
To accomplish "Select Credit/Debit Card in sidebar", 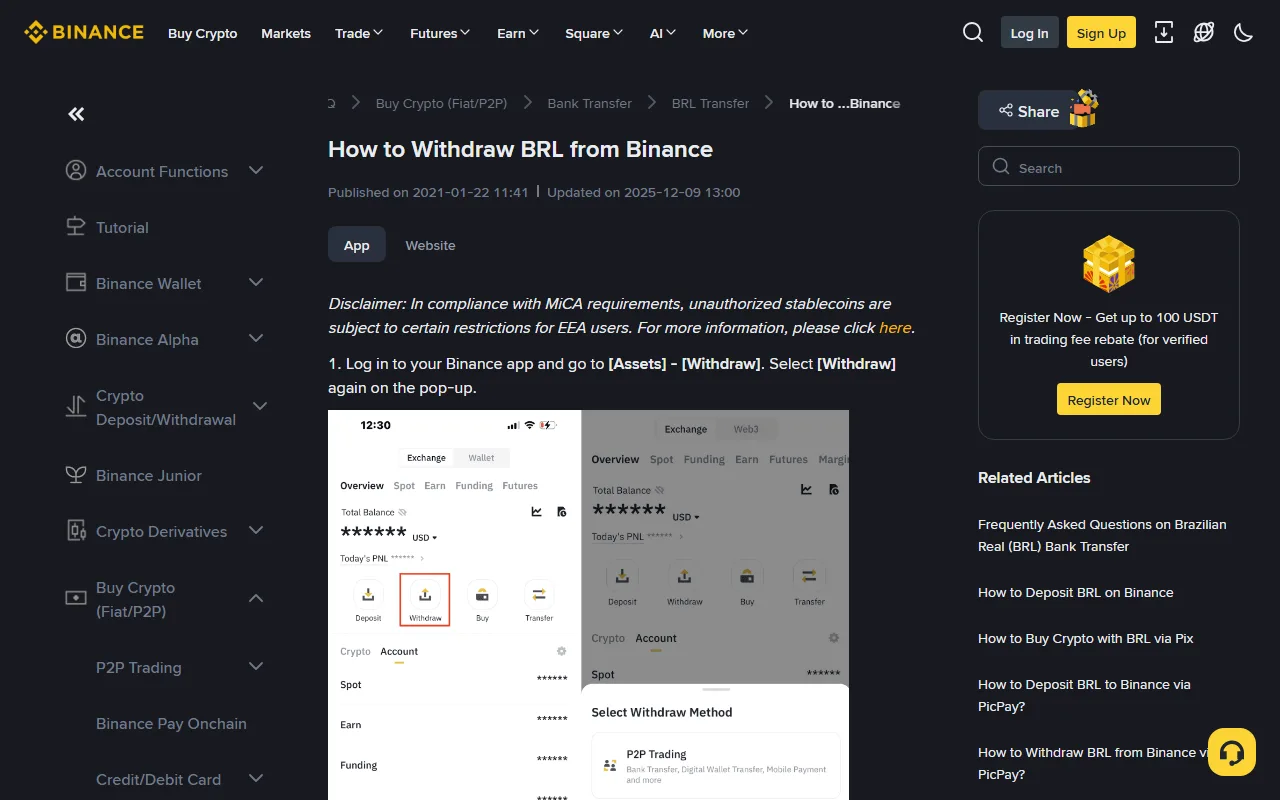I will click(x=158, y=779).
